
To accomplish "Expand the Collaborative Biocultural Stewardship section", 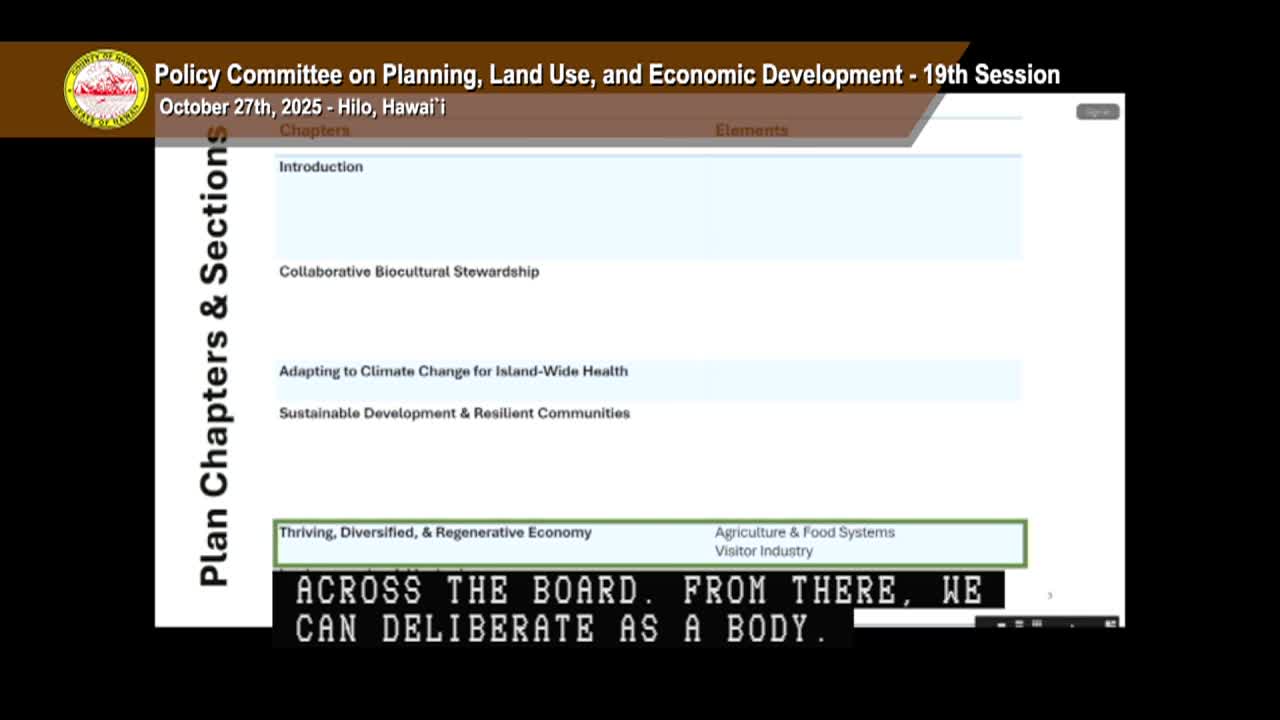I will 409,271.
